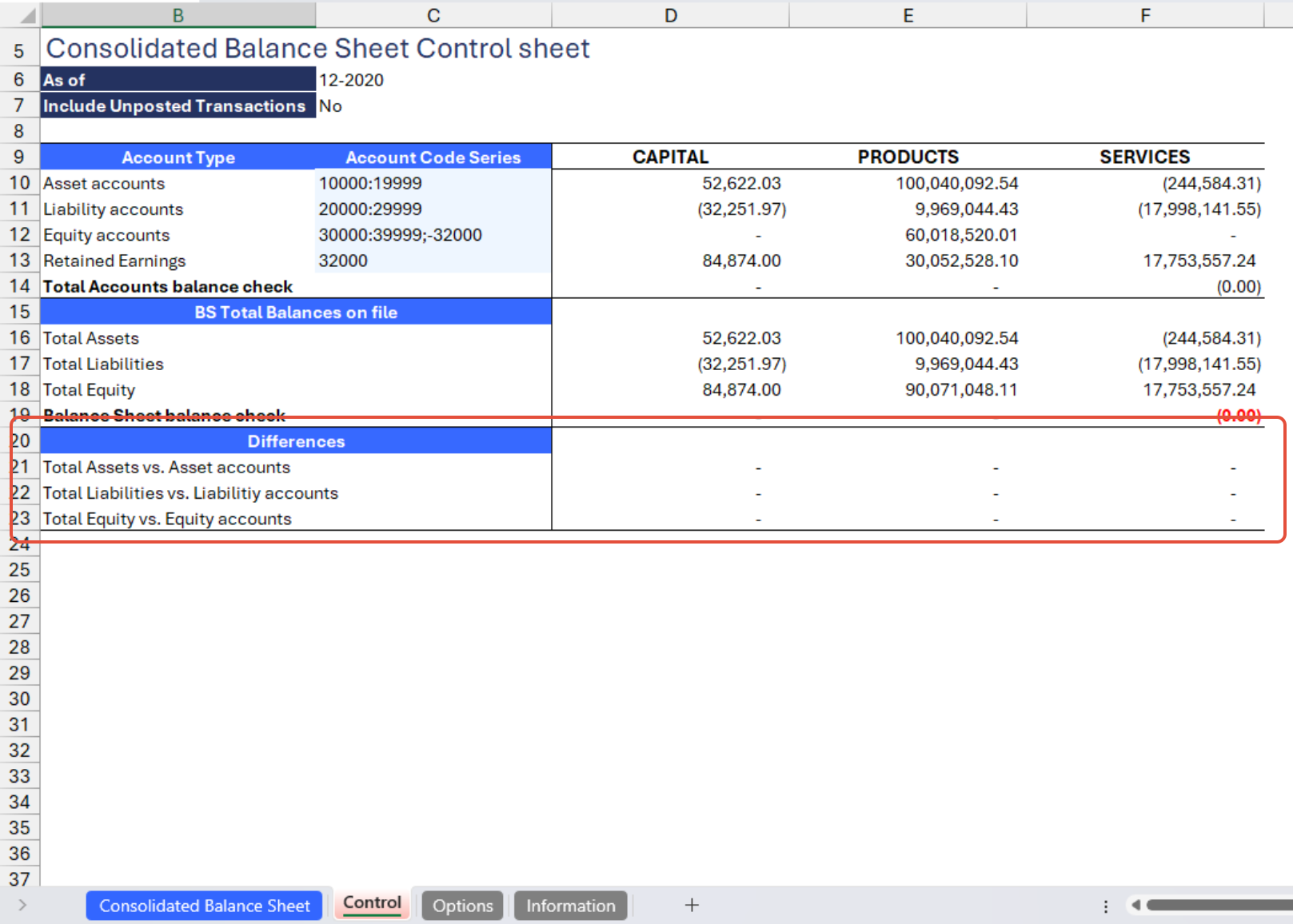Click the Asset accounts row label
The image size is (1293, 924).
pyautogui.click(x=104, y=183)
